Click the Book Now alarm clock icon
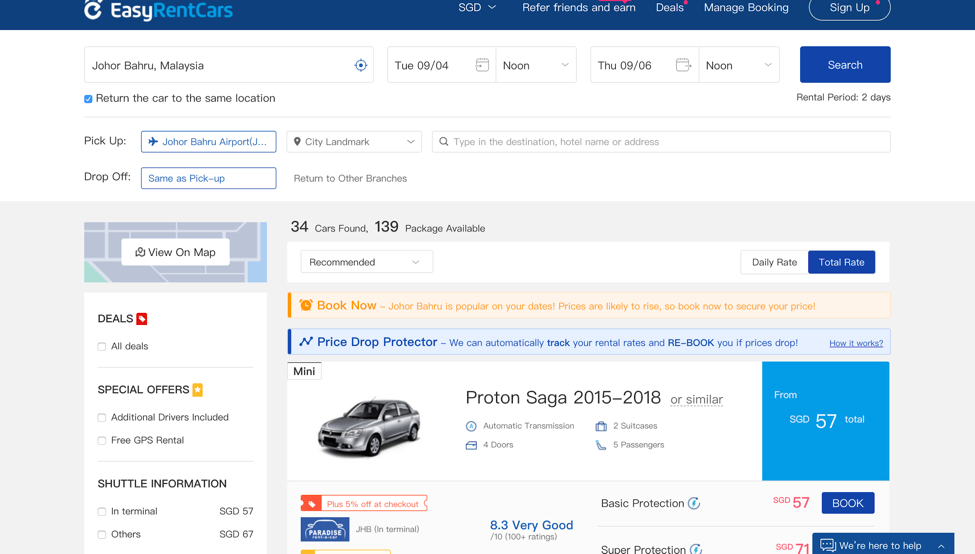This screenshot has height=554, width=975. pos(306,305)
